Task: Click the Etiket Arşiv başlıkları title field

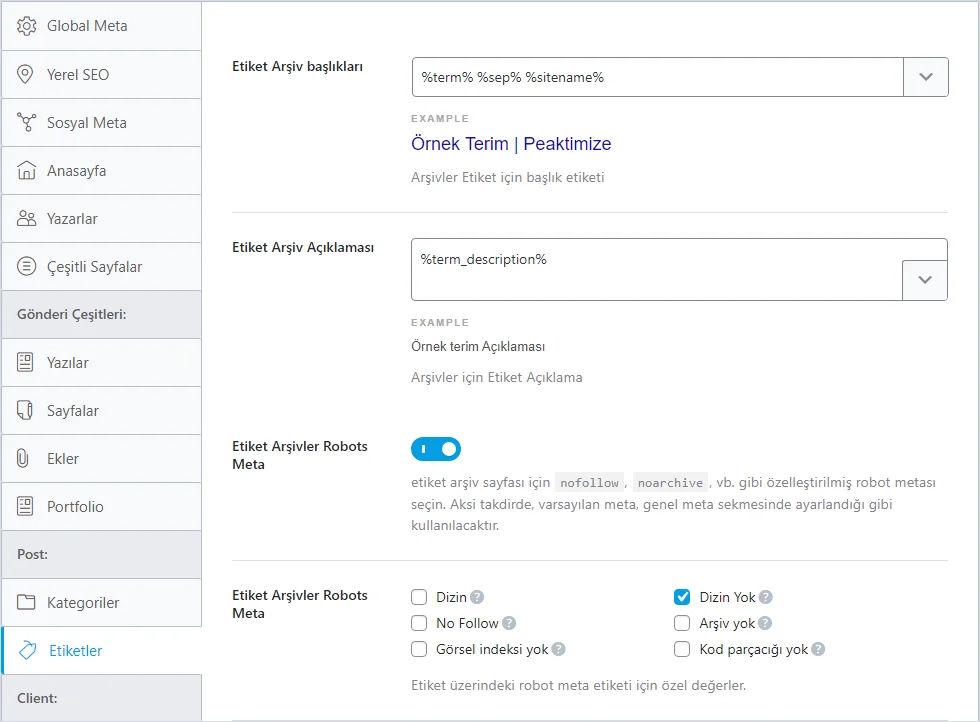Action: (658, 77)
